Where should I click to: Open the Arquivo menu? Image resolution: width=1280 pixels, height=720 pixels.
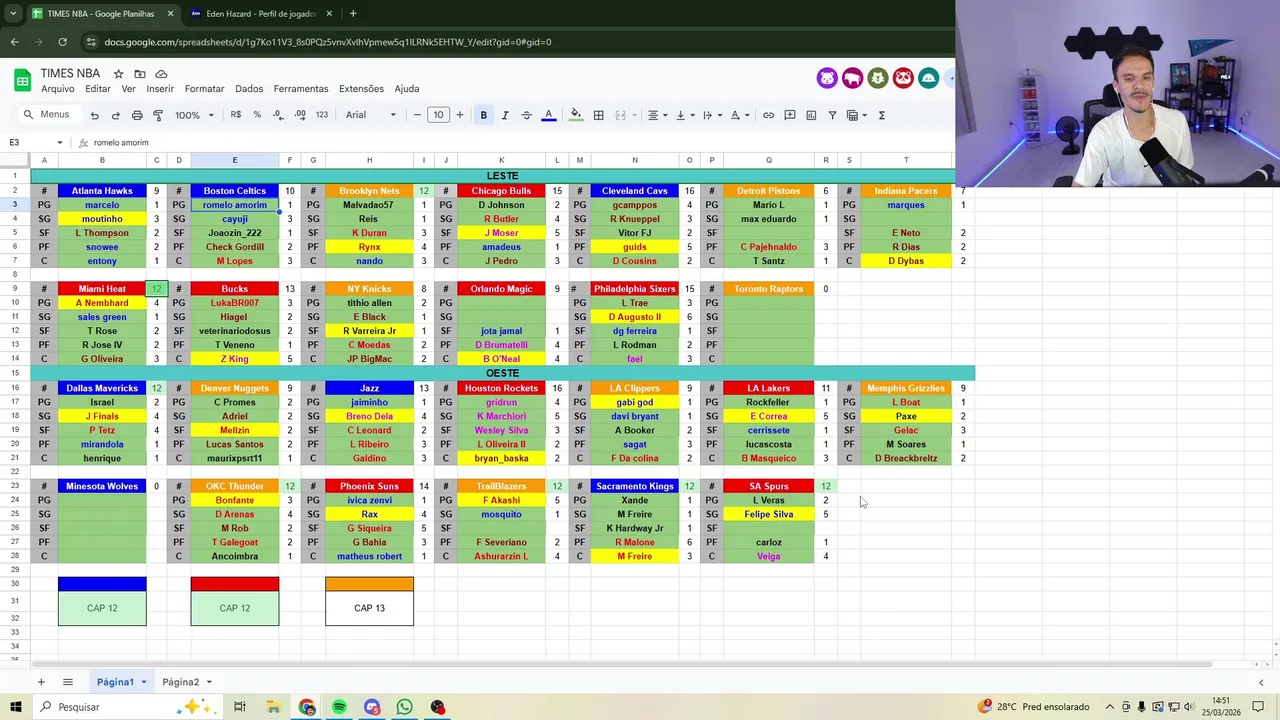point(58,89)
